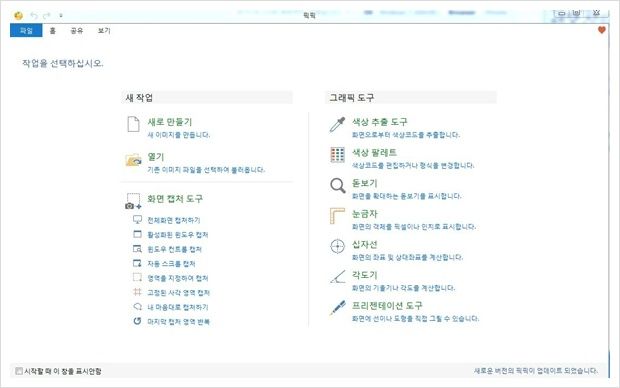Image resolution: width=620 pixels, height=388 pixels.
Task: Click the 윈도우 컨트롤 캡처 icon
Action: pyautogui.click(x=137, y=249)
